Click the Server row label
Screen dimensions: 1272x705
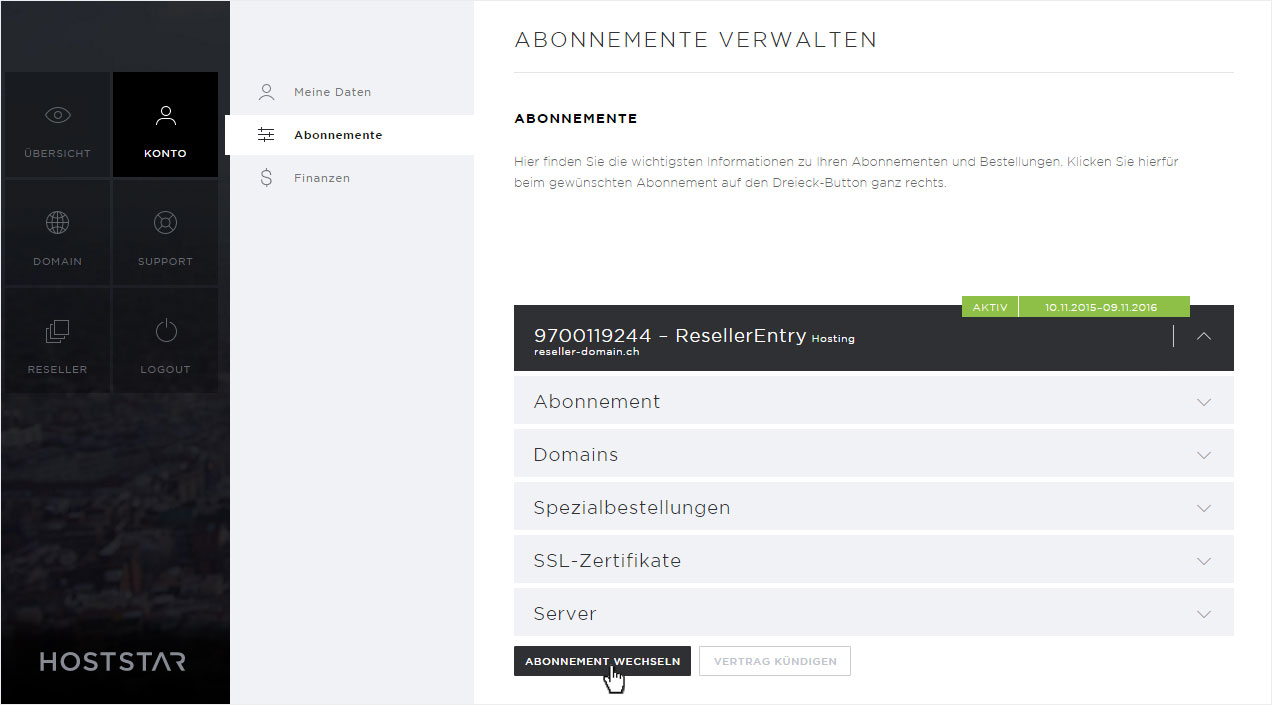pyautogui.click(x=565, y=613)
